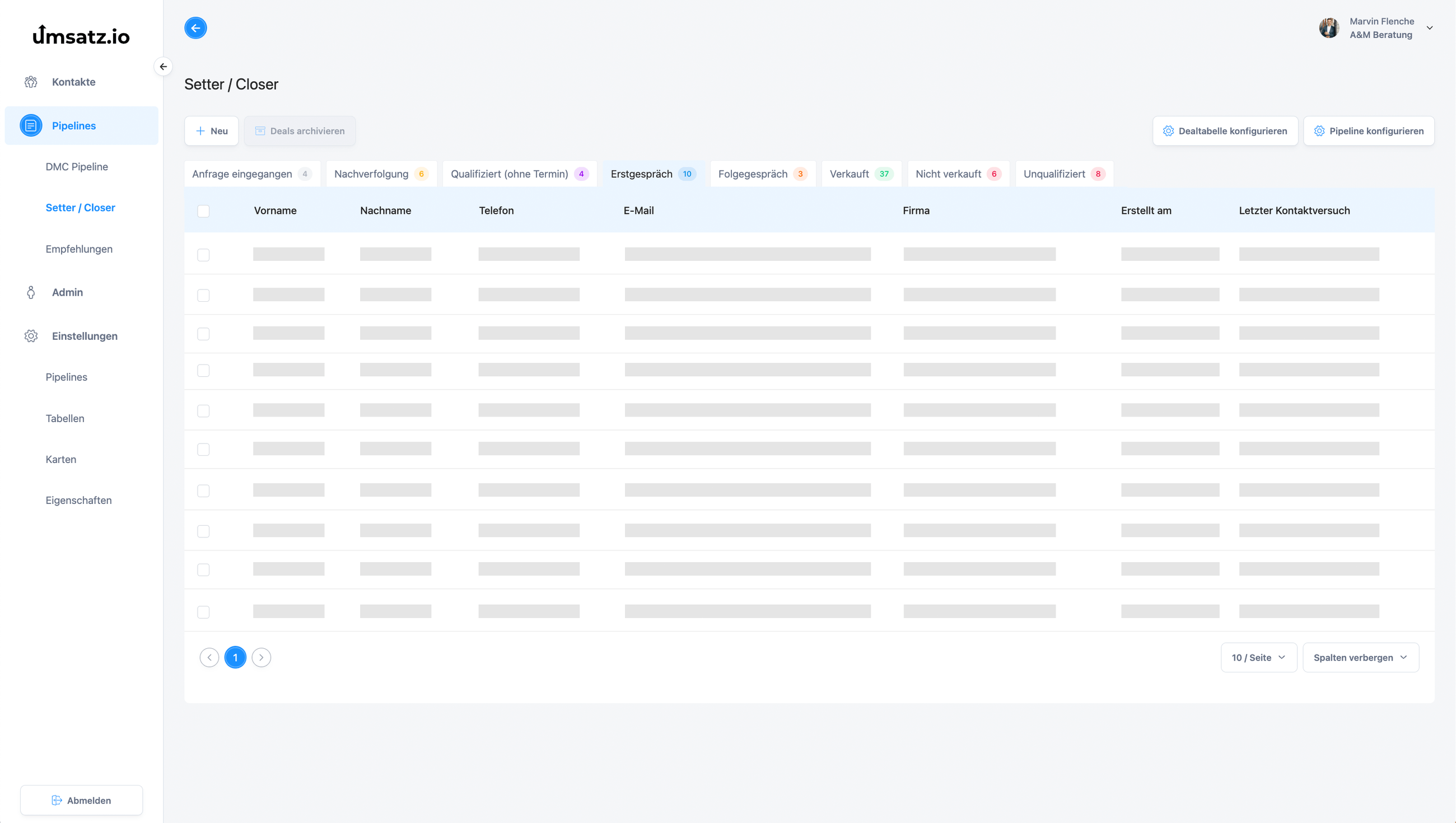Click Marvin Flenche's profile avatar
The height and width of the screenshot is (823, 1456).
click(x=1329, y=27)
